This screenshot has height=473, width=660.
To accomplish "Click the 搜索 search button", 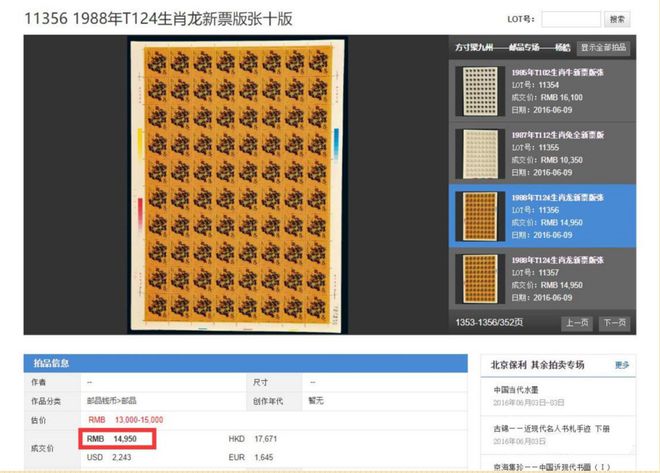I will pos(617,19).
